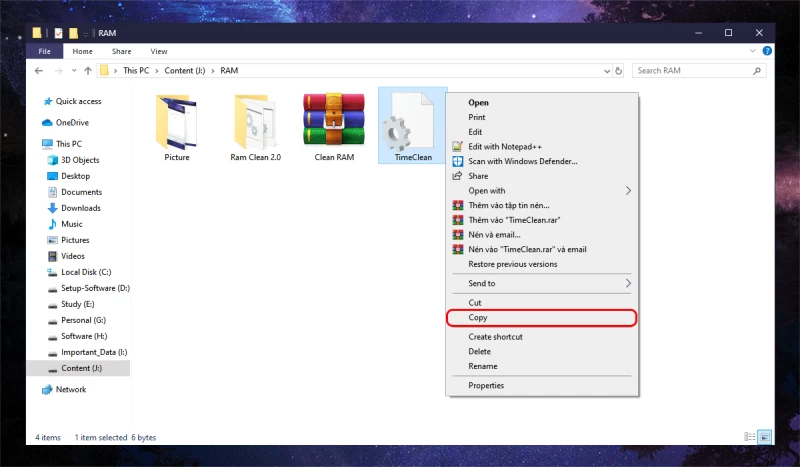Click New folder quick access toolbar icon
Viewport: 800px width, 467px height.
click(73, 33)
